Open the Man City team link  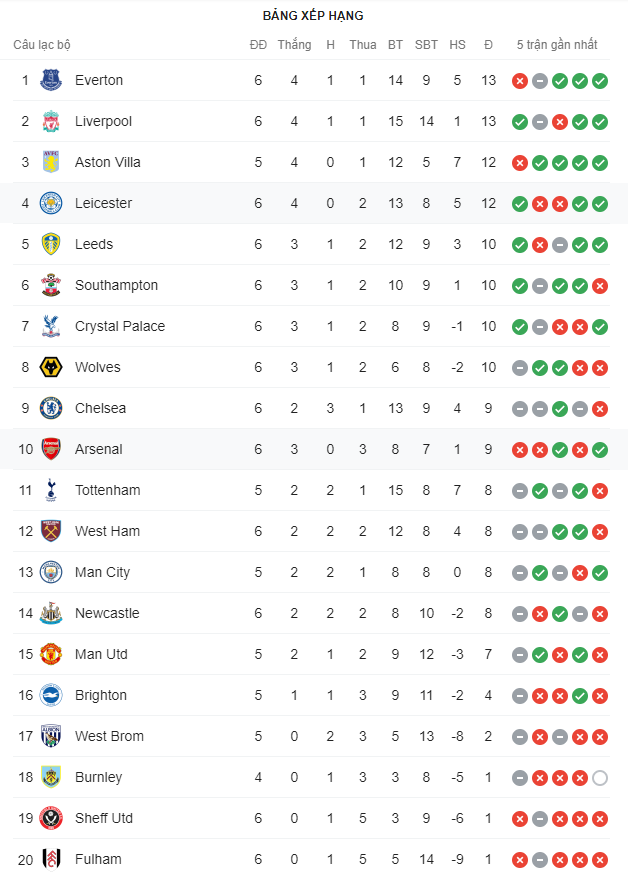tap(102, 572)
